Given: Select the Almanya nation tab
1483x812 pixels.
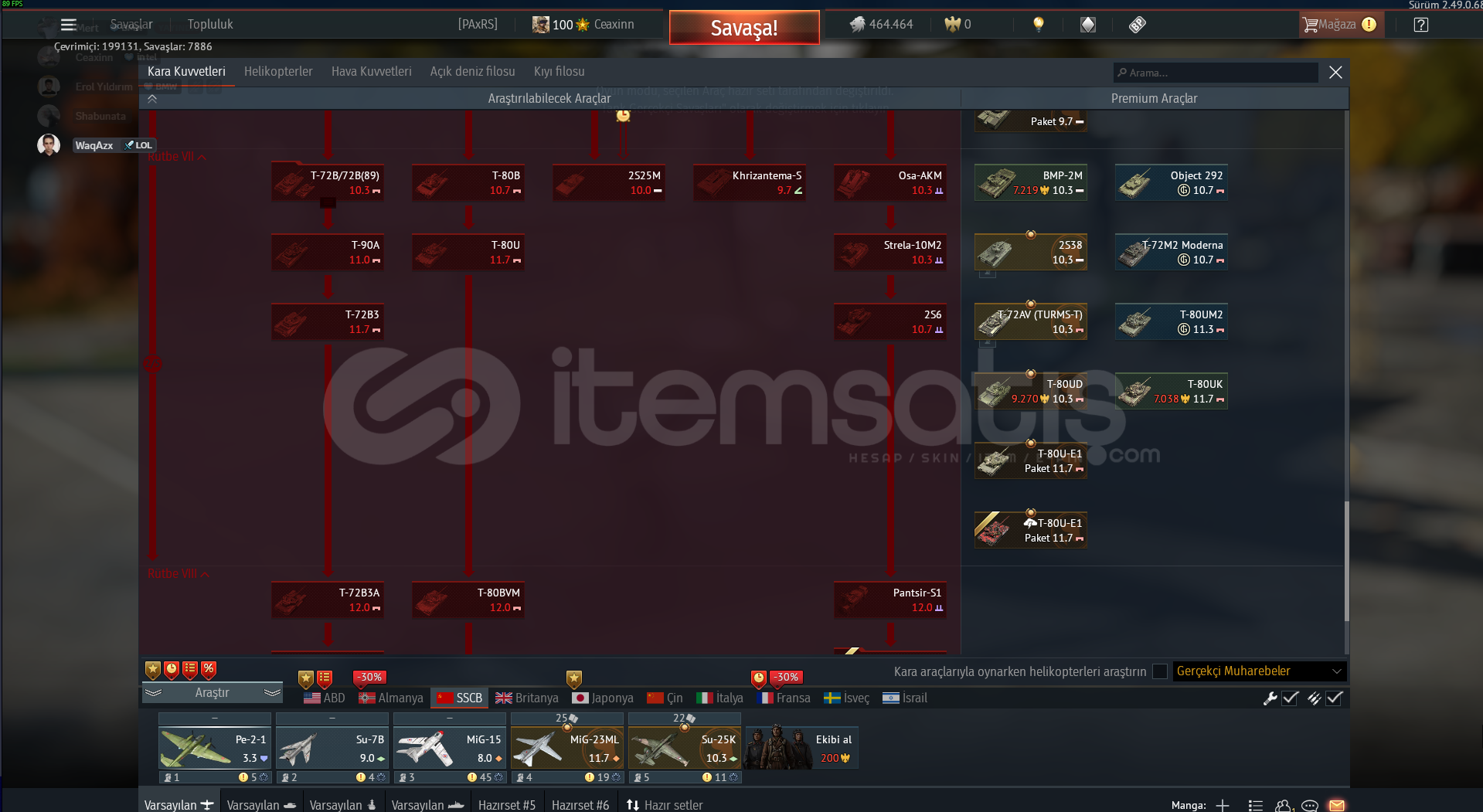Looking at the screenshot, I should point(391,698).
